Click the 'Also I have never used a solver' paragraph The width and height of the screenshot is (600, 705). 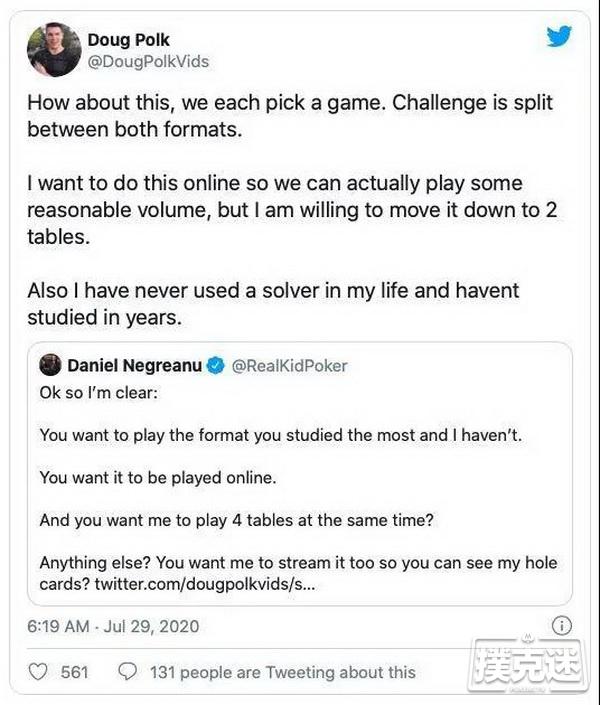pyautogui.click(x=273, y=304)
